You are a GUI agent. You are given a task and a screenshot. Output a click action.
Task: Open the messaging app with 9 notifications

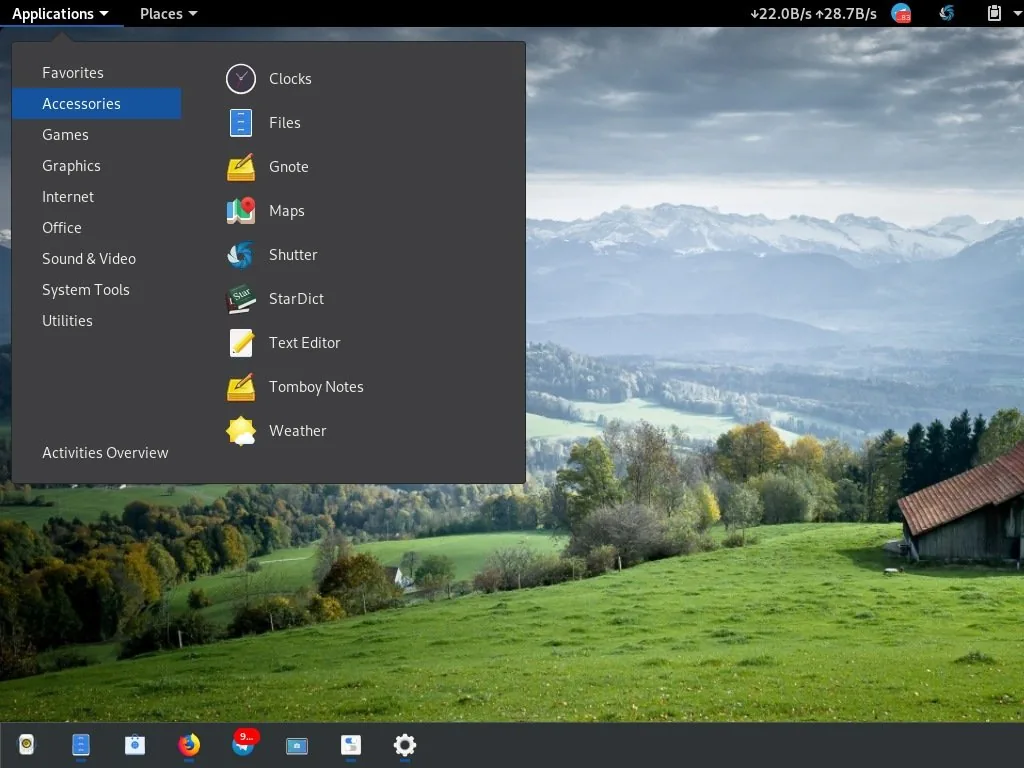tap(242, 745)
